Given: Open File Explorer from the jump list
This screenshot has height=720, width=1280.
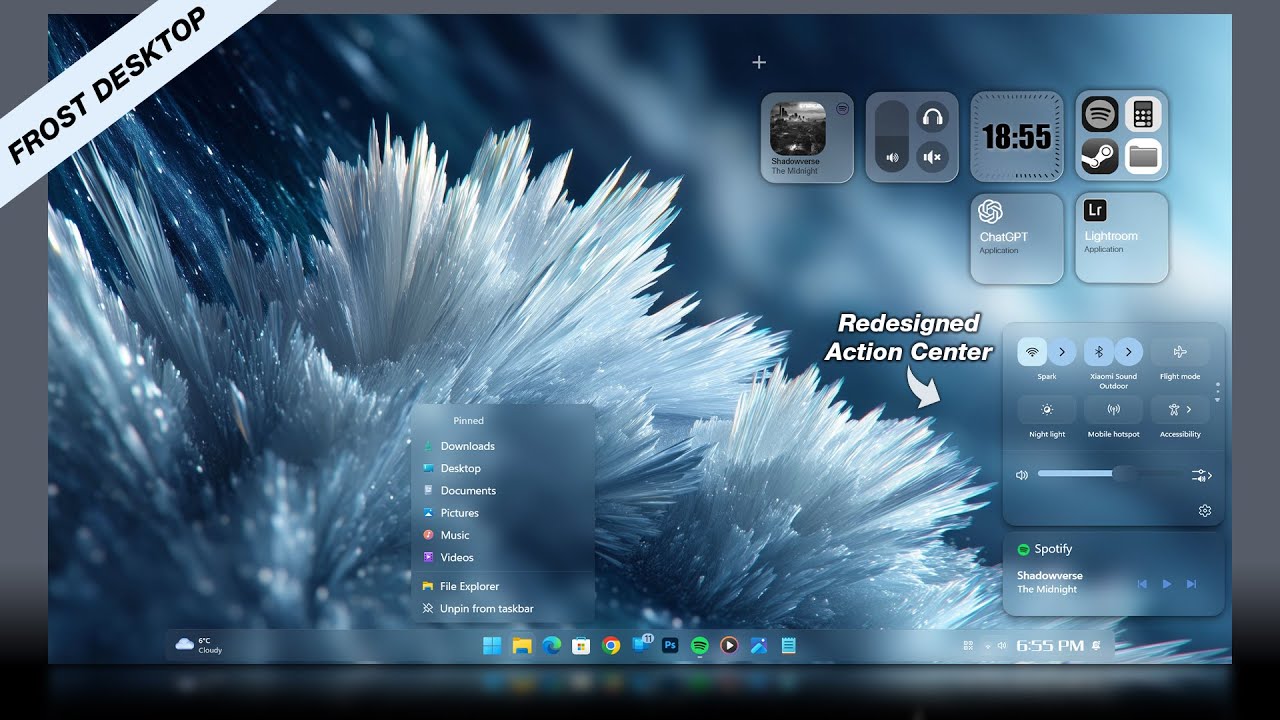Looking at the screenshot, I should (503, 586).
